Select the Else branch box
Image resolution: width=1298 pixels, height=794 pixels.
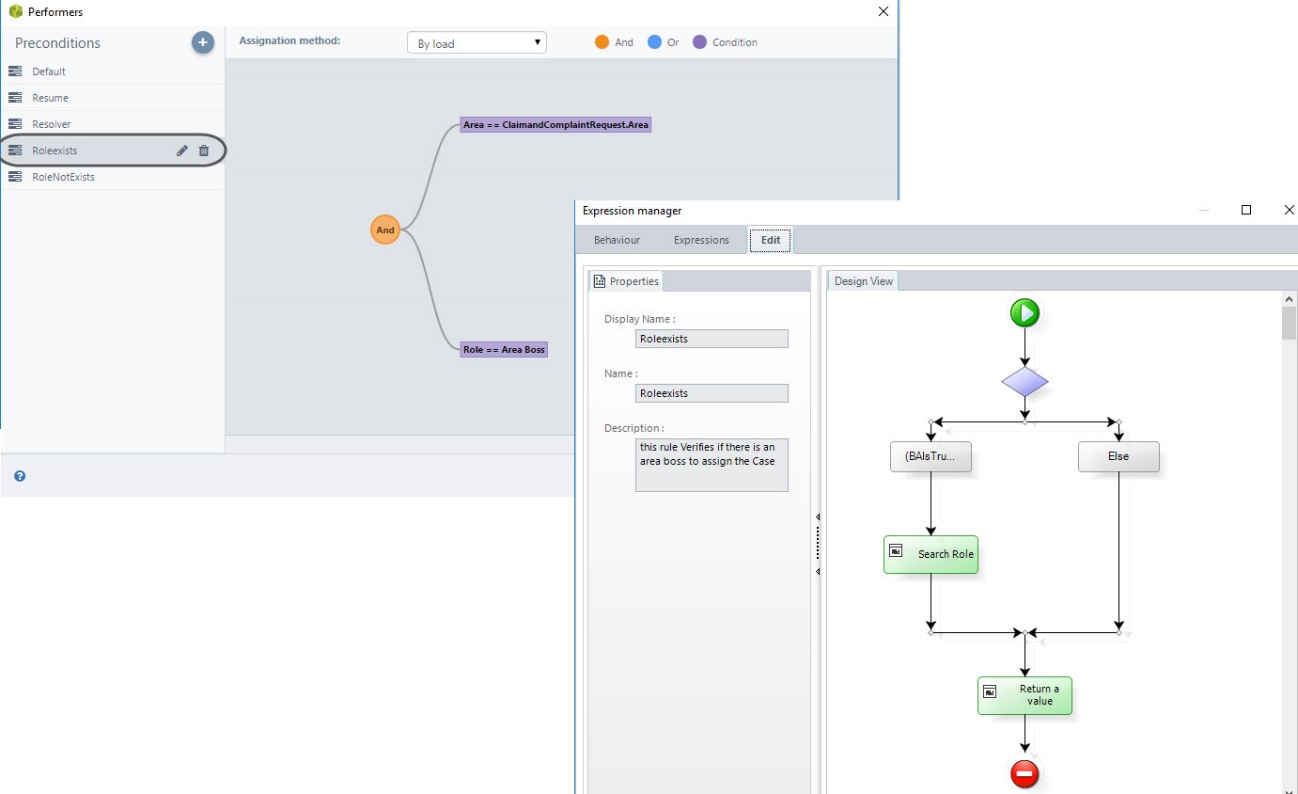pos(1118,456)
